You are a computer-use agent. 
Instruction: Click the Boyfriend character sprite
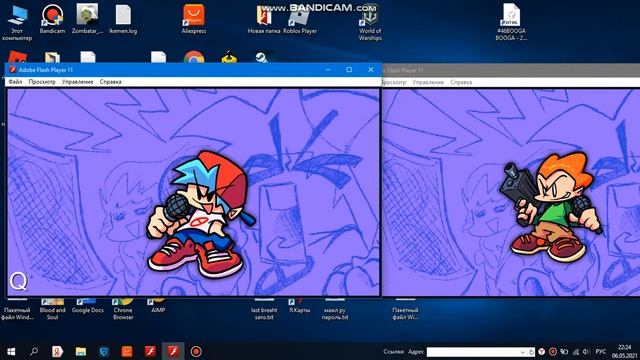click(201, 214)
